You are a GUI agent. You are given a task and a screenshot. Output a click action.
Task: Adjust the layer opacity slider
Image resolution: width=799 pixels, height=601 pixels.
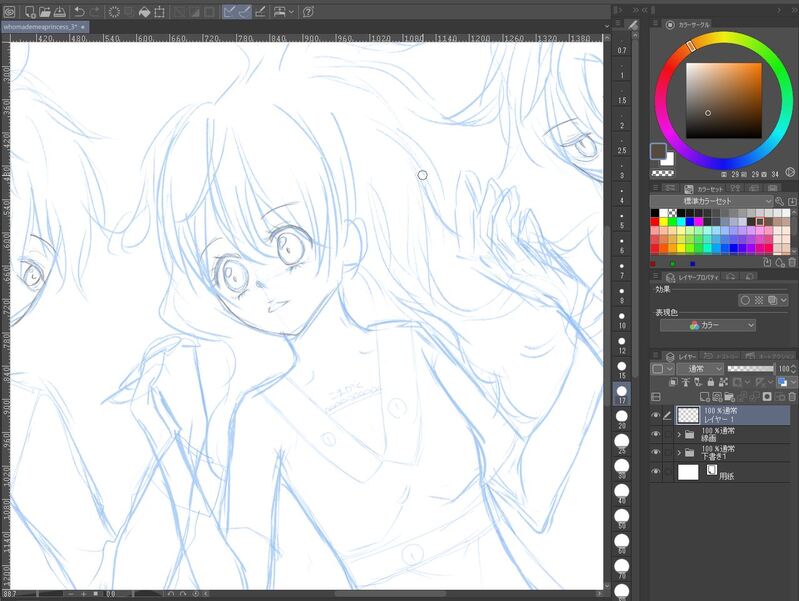[751, 369]
